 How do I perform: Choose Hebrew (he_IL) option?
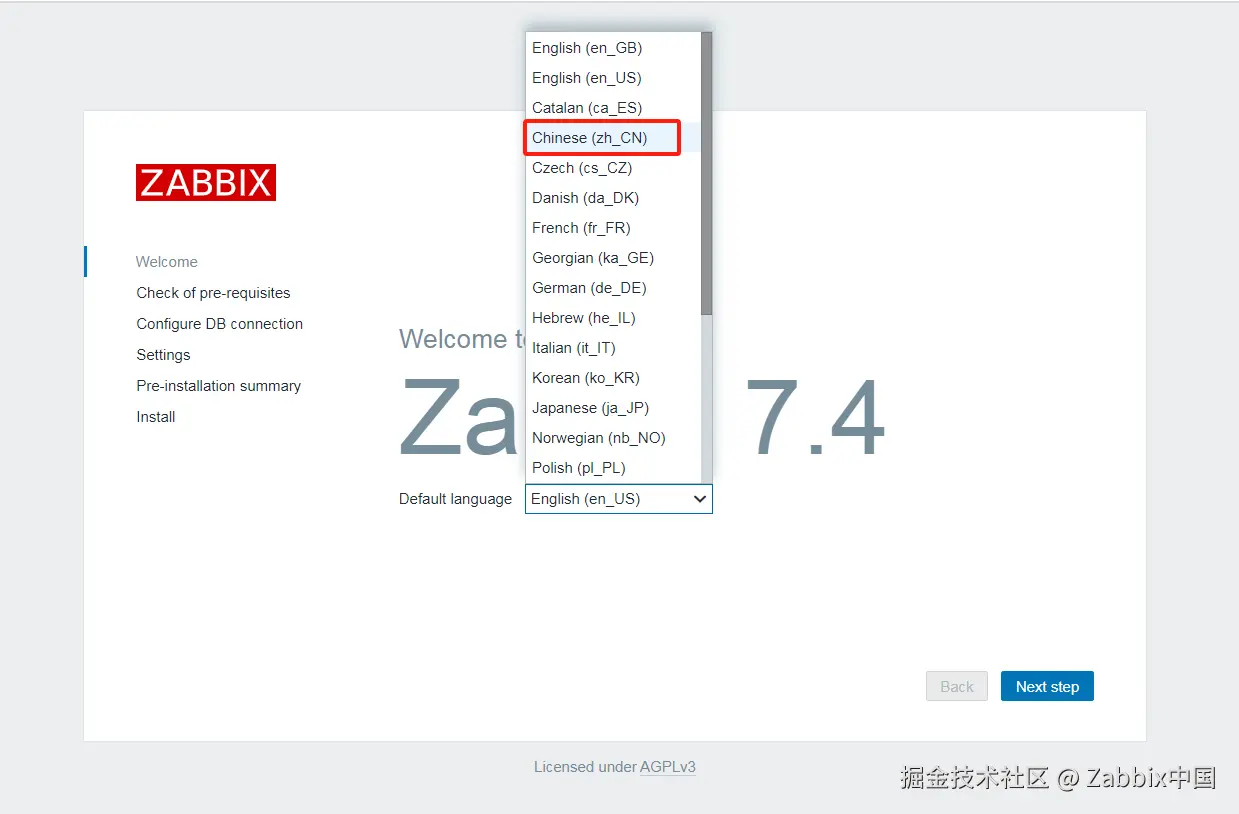click(613, 318)
